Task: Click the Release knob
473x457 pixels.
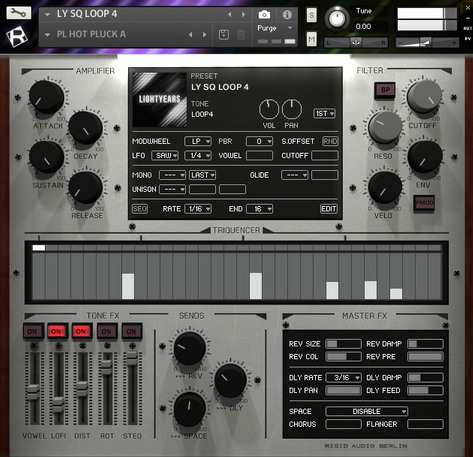Action: pyautogui.click(x=85, y=187)
